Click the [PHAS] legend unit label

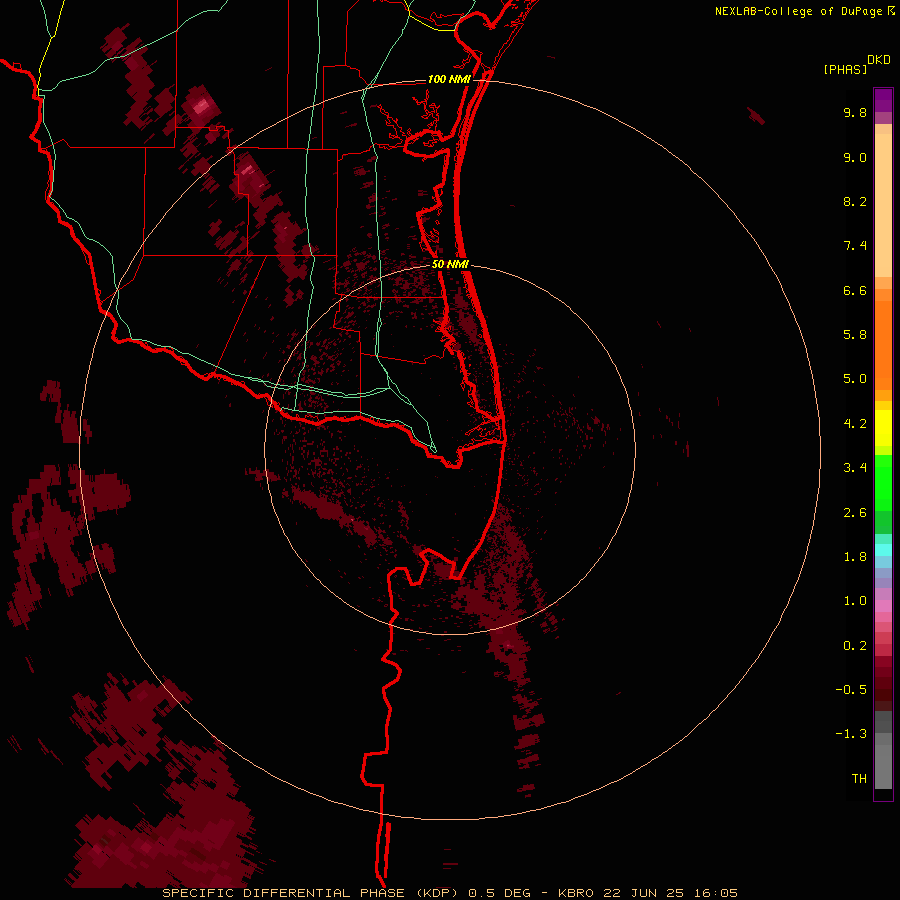point(845,69)
